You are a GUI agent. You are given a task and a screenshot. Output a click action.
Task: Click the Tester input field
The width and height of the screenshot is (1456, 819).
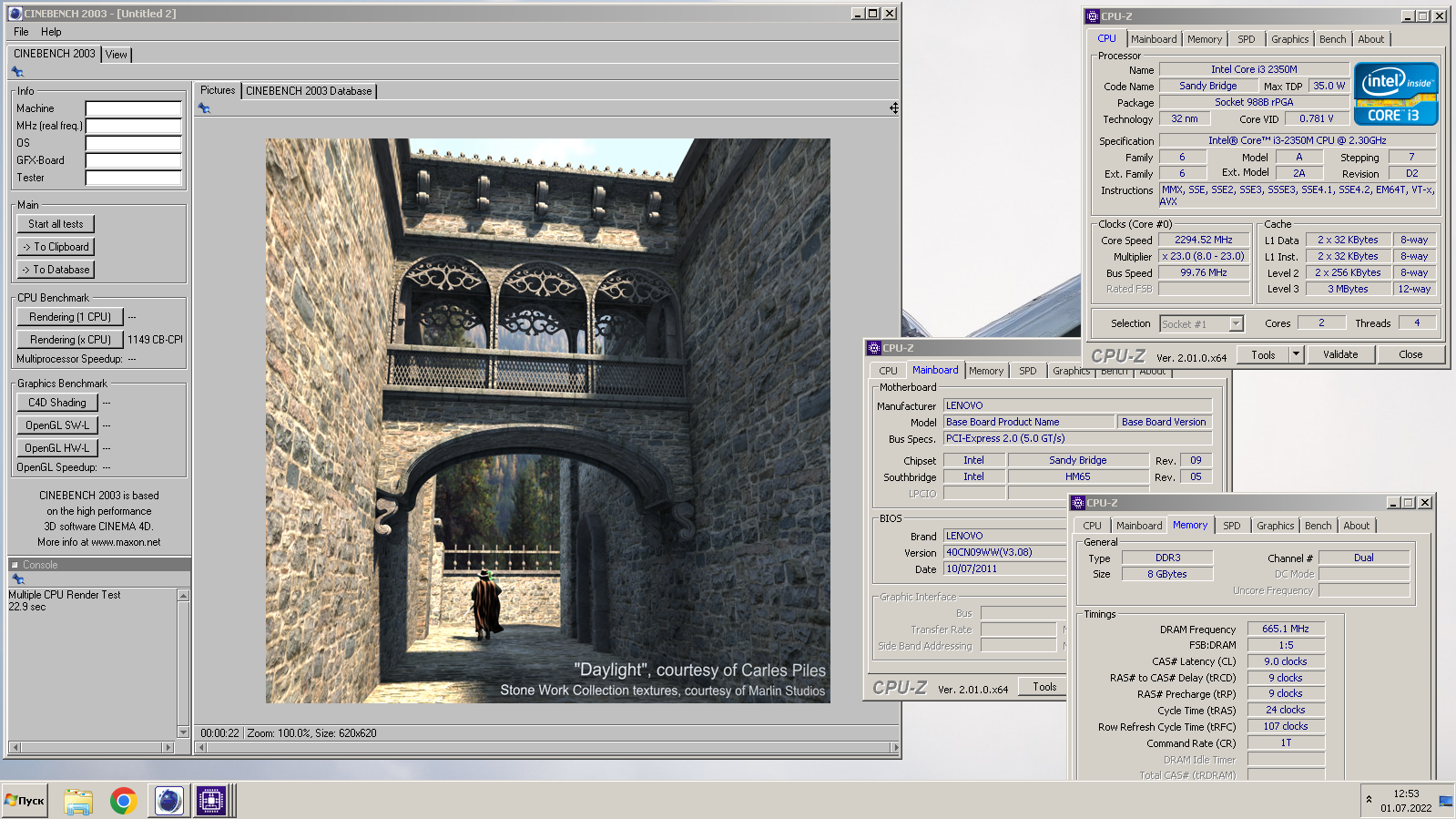coord(134,178)
